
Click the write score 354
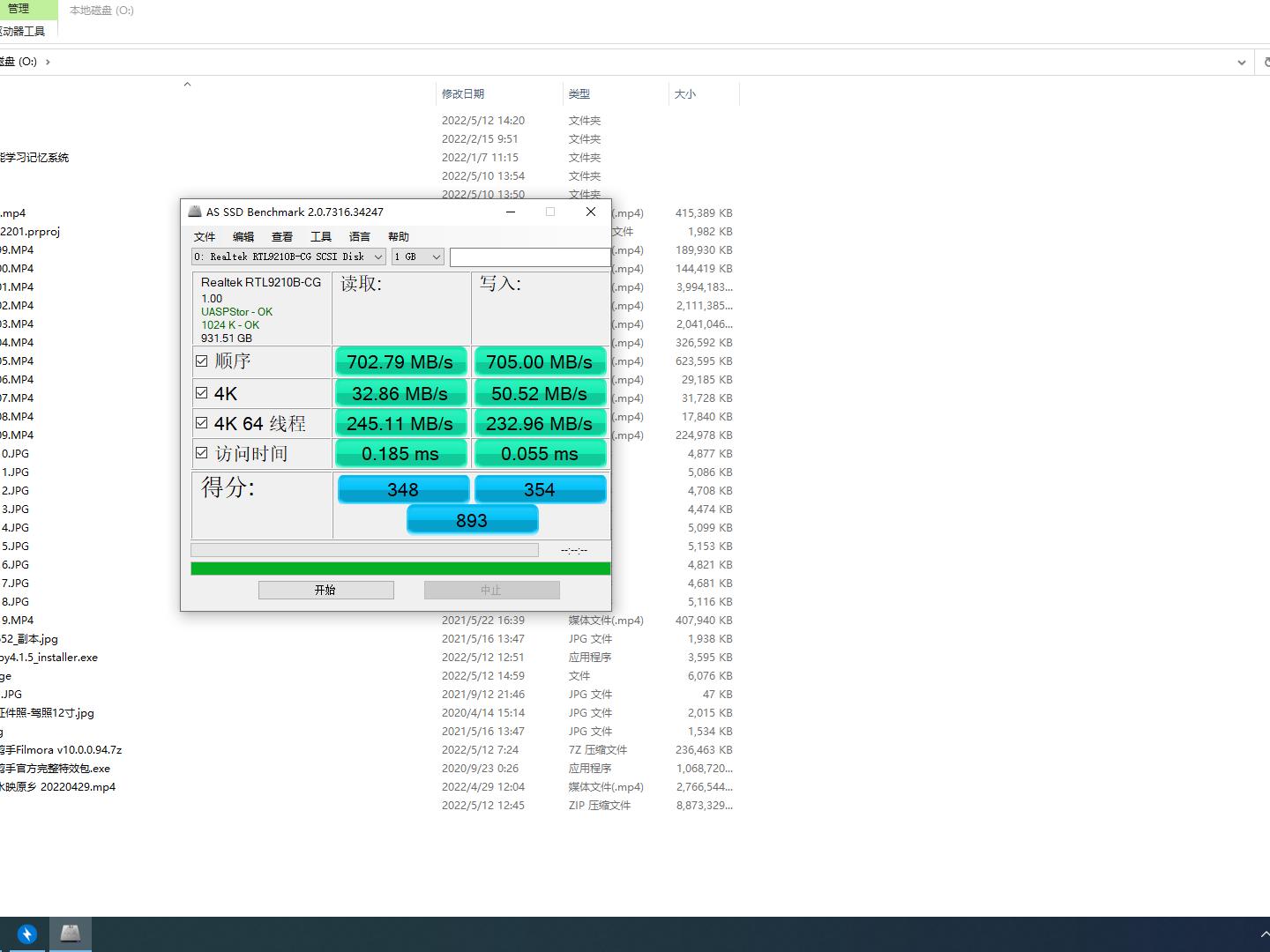[540, 489]
